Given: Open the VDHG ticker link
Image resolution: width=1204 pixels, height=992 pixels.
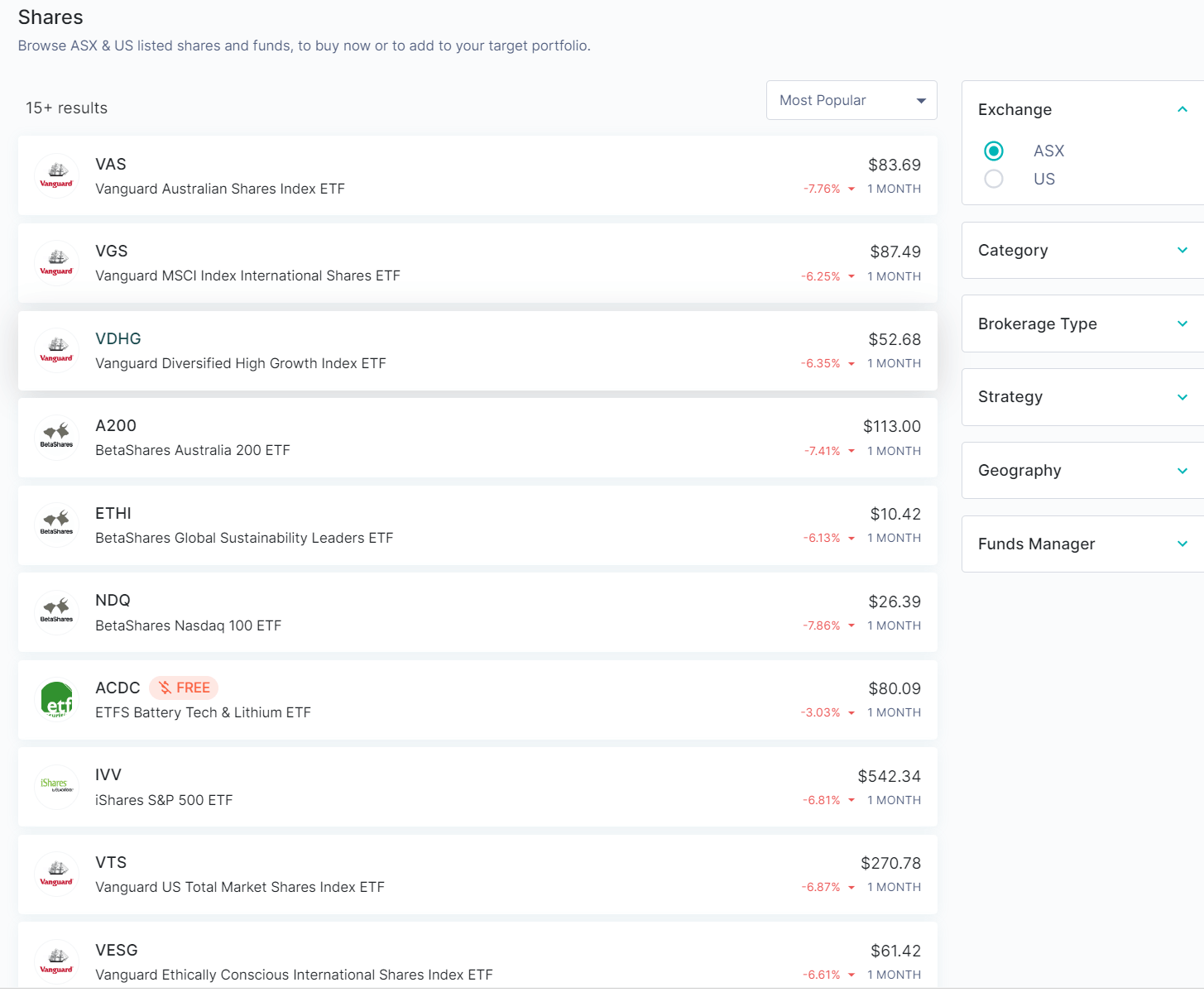Looking at the screenshot, I should pyautogui.click(x=118, y=338).
